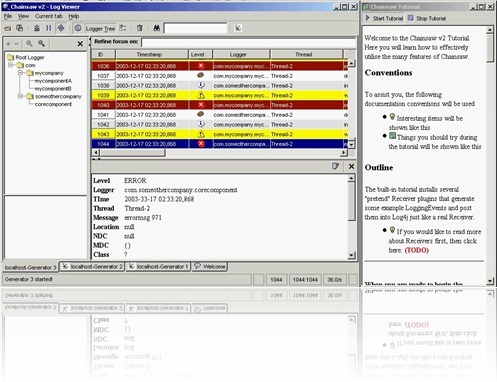This screenshot has height=382, width=497.
Task: Click the (TODO) link in the tutorial
Action: pyautogui.click(x=417, y=250)
